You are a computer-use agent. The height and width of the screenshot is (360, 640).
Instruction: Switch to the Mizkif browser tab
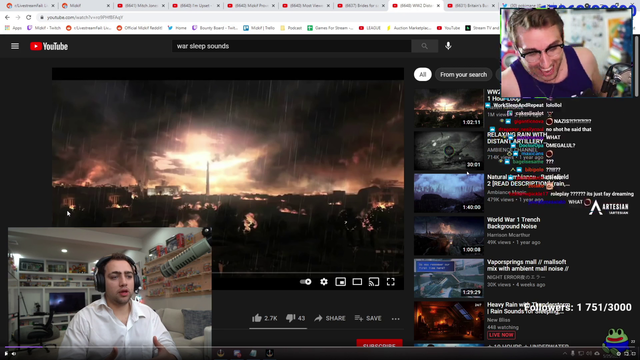85,6
